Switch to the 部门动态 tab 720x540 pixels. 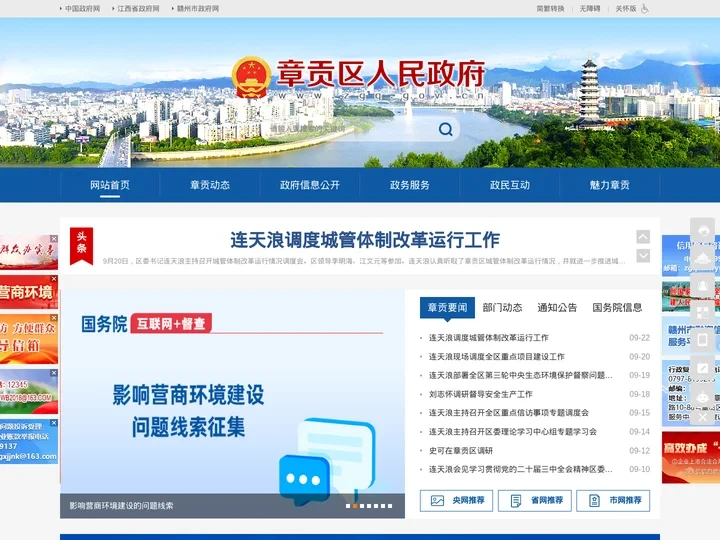click(x=502, y=308)
